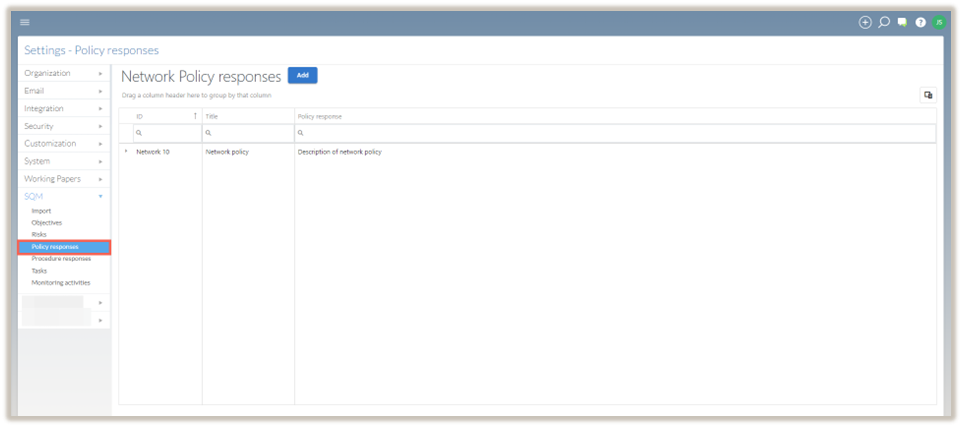Click the plus create-new icon
962x427 pixels.
tap(865, 23)
